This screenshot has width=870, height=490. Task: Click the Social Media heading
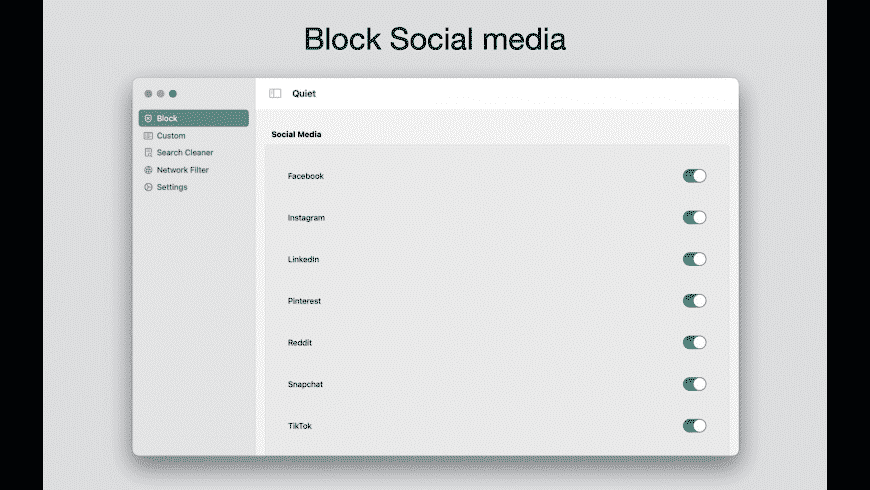click(x=296, y=134)
